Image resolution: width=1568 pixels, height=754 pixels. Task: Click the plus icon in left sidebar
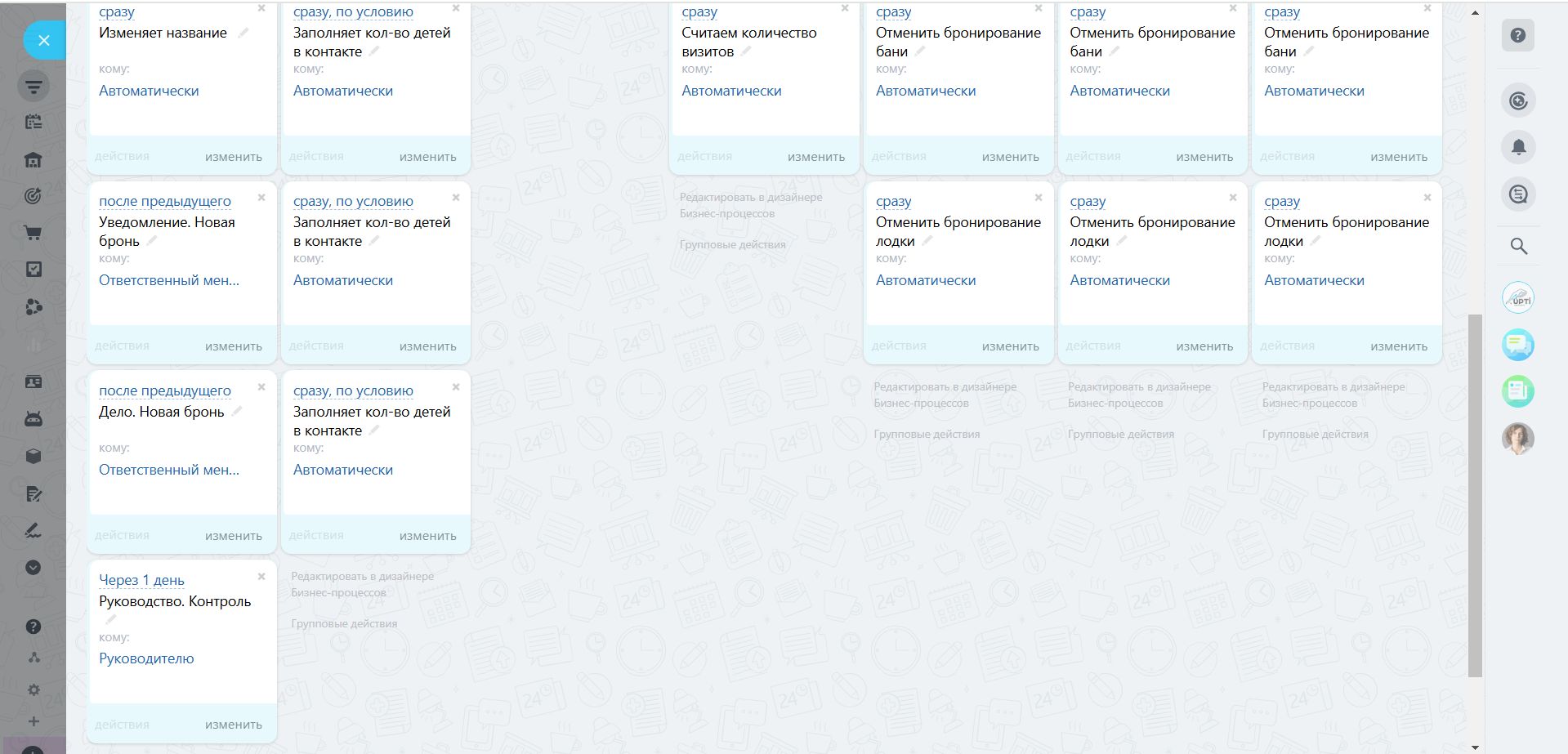pyautogui.click(x=34, y=721)
